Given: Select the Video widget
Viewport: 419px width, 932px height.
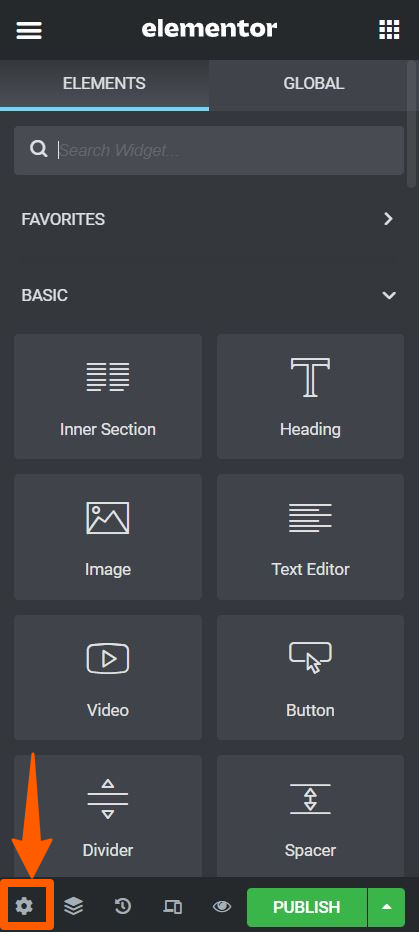Looking at the screenshot, I should tap(108, 677).
